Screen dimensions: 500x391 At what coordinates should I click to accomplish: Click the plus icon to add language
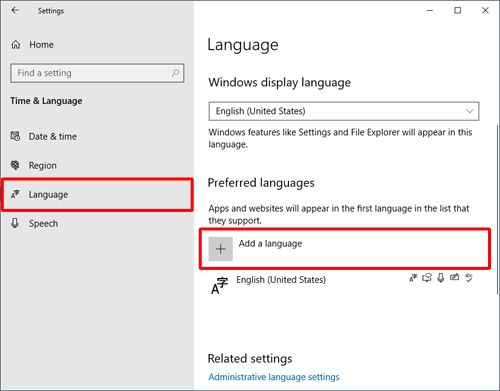(221, 249)
